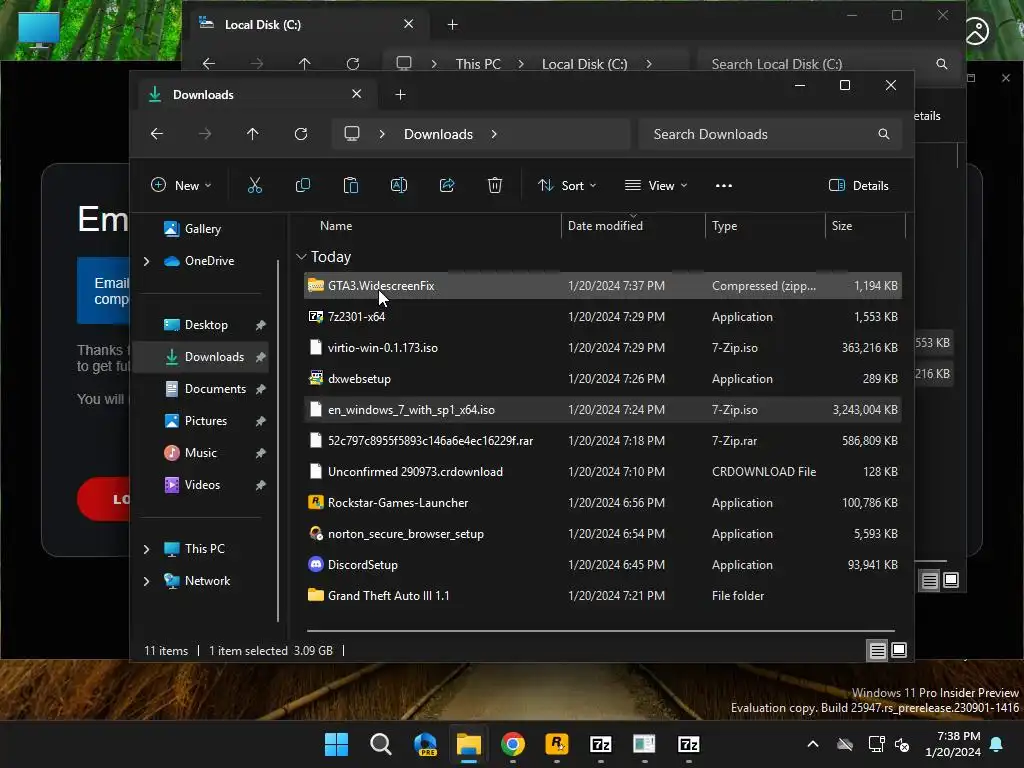1024x768 pixels.
Task: Expand Network in navigation pane
Action: tap(146, 581)
